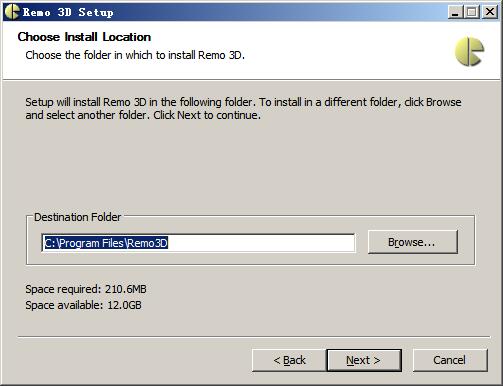The height and width of the screenshot is (386, 503).
Task: Close the Remo 3D Setup window
Action: click(x=490, y=12)
